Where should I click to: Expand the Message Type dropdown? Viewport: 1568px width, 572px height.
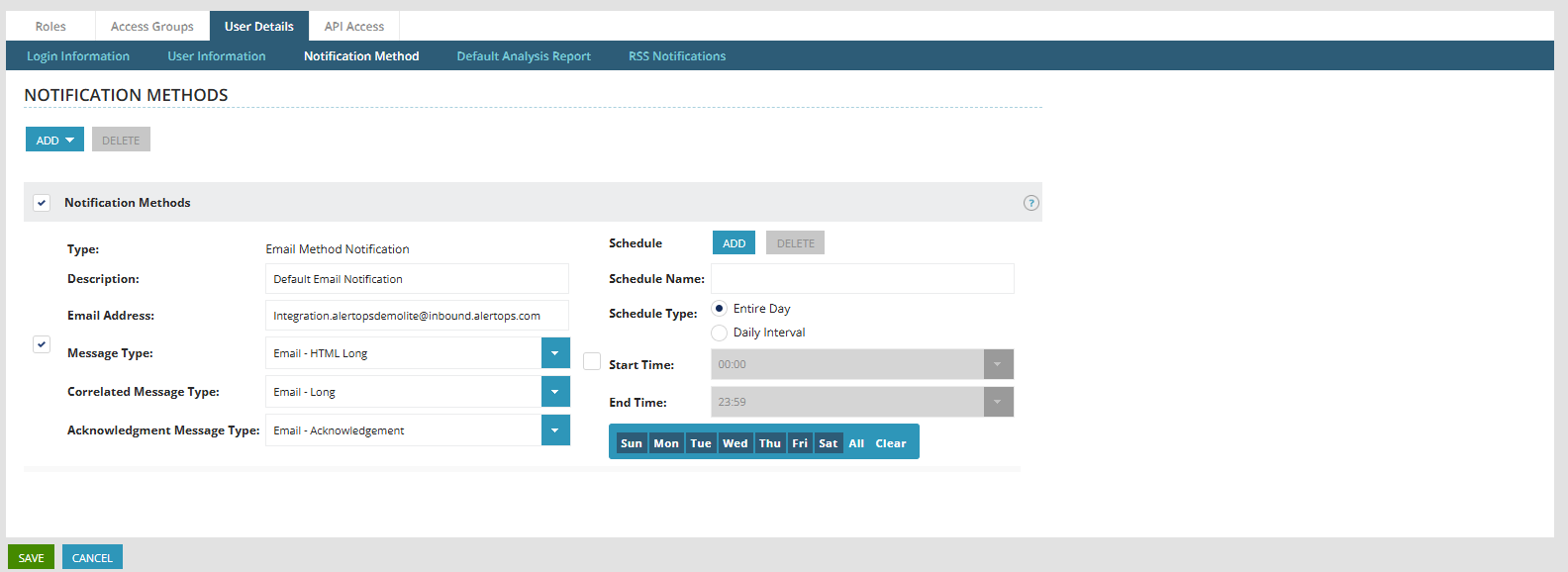point(554,353)
